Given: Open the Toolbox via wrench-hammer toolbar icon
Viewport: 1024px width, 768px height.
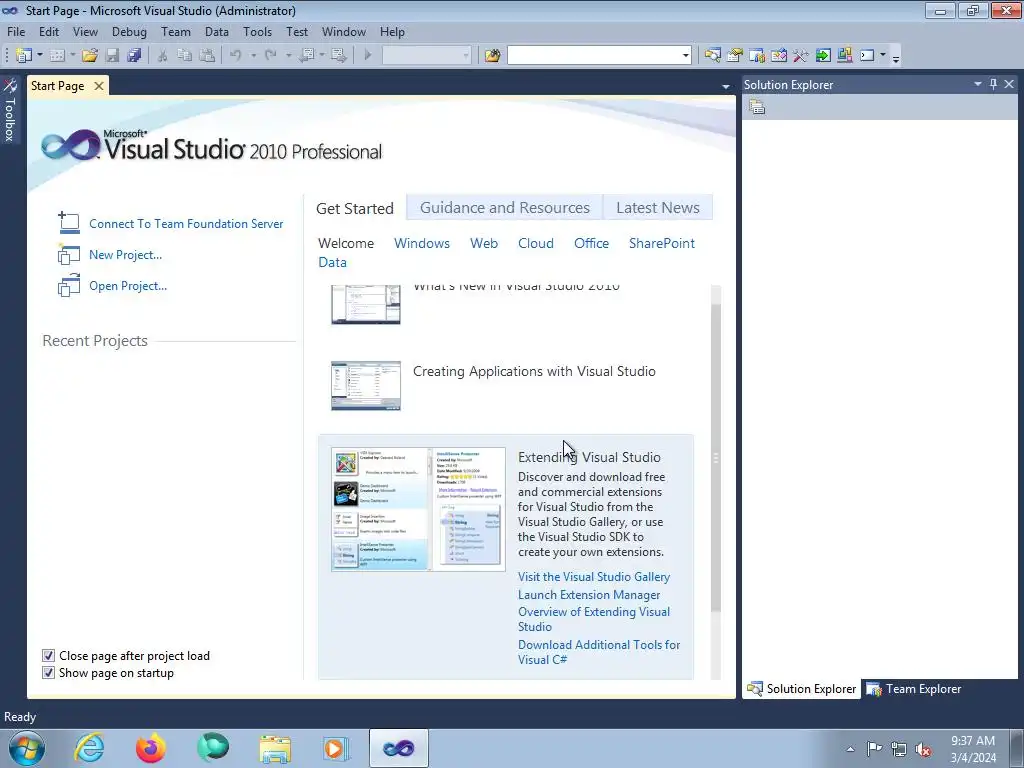Looking at the screenshot, I should tap(801, 56).
